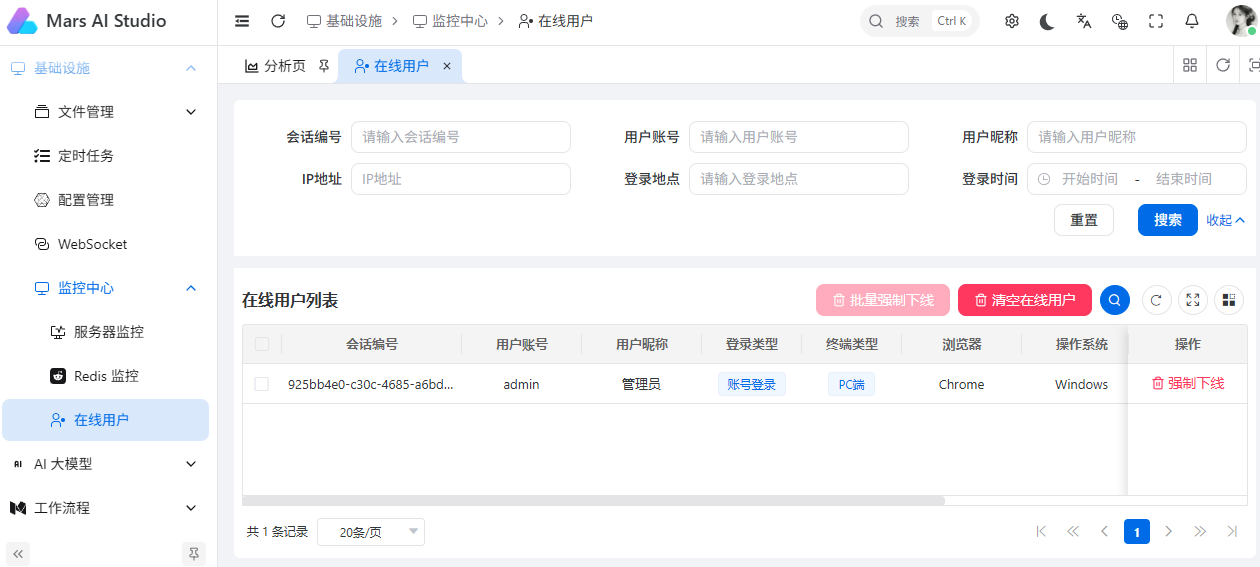
Task: Toggle the sidebar menu hamburger icon
Action: pos(242,21)
